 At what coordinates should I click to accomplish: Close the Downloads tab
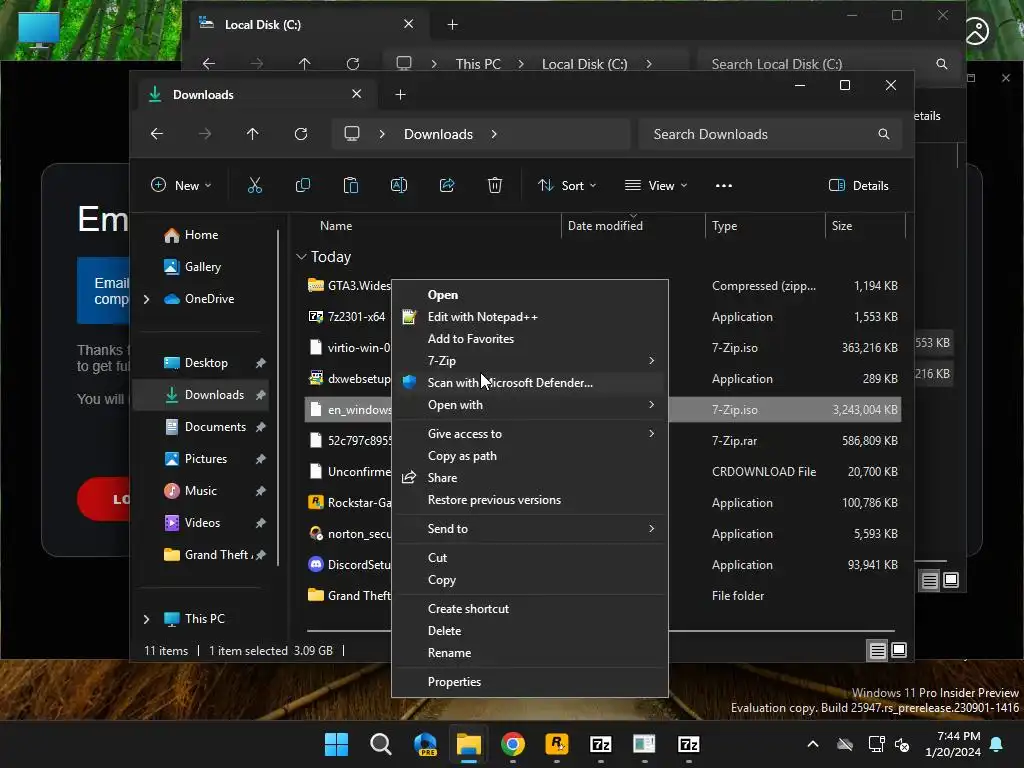point(357,94)
